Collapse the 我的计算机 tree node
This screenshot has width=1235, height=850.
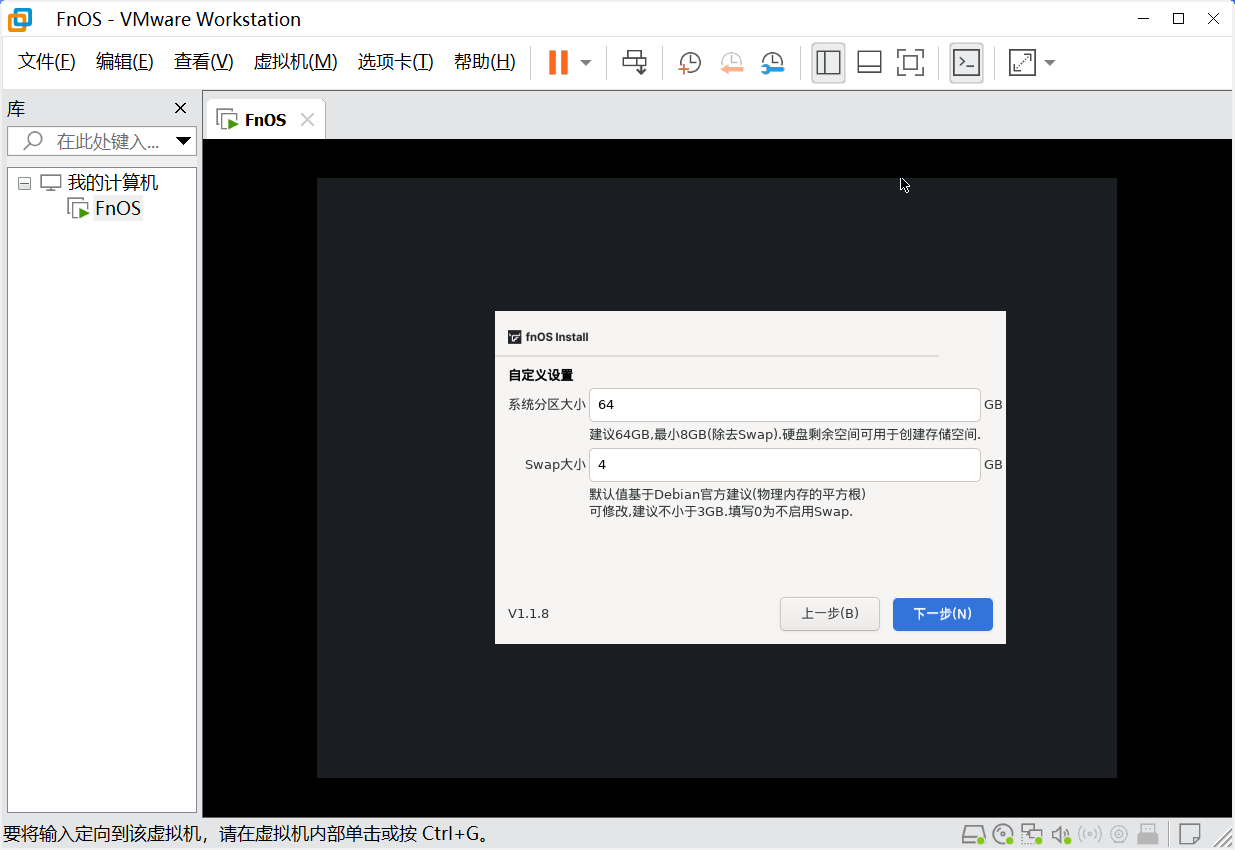tap(24, 184)
